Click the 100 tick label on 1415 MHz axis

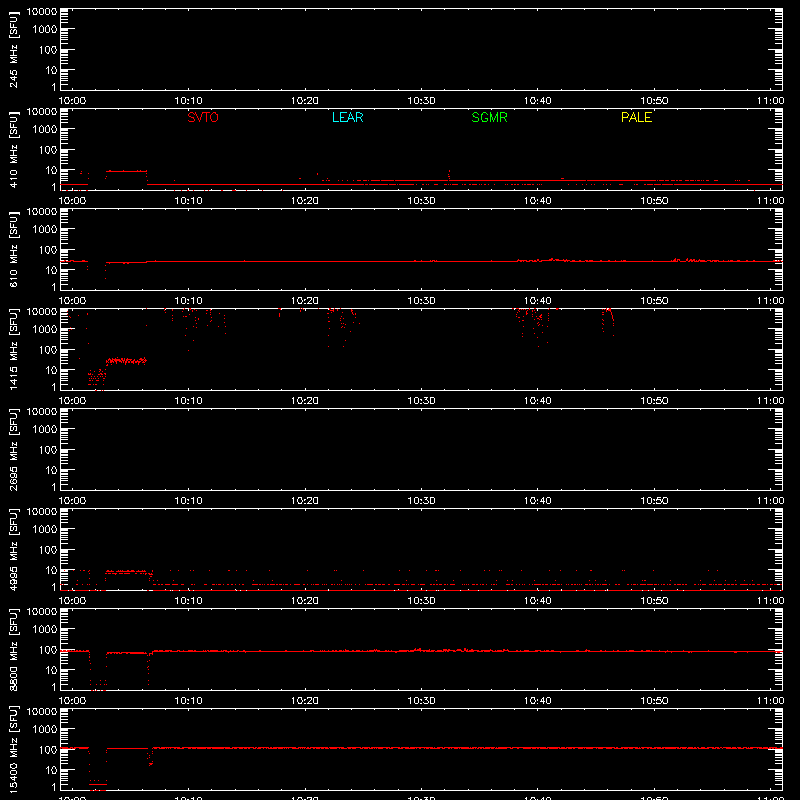(48, 350)
